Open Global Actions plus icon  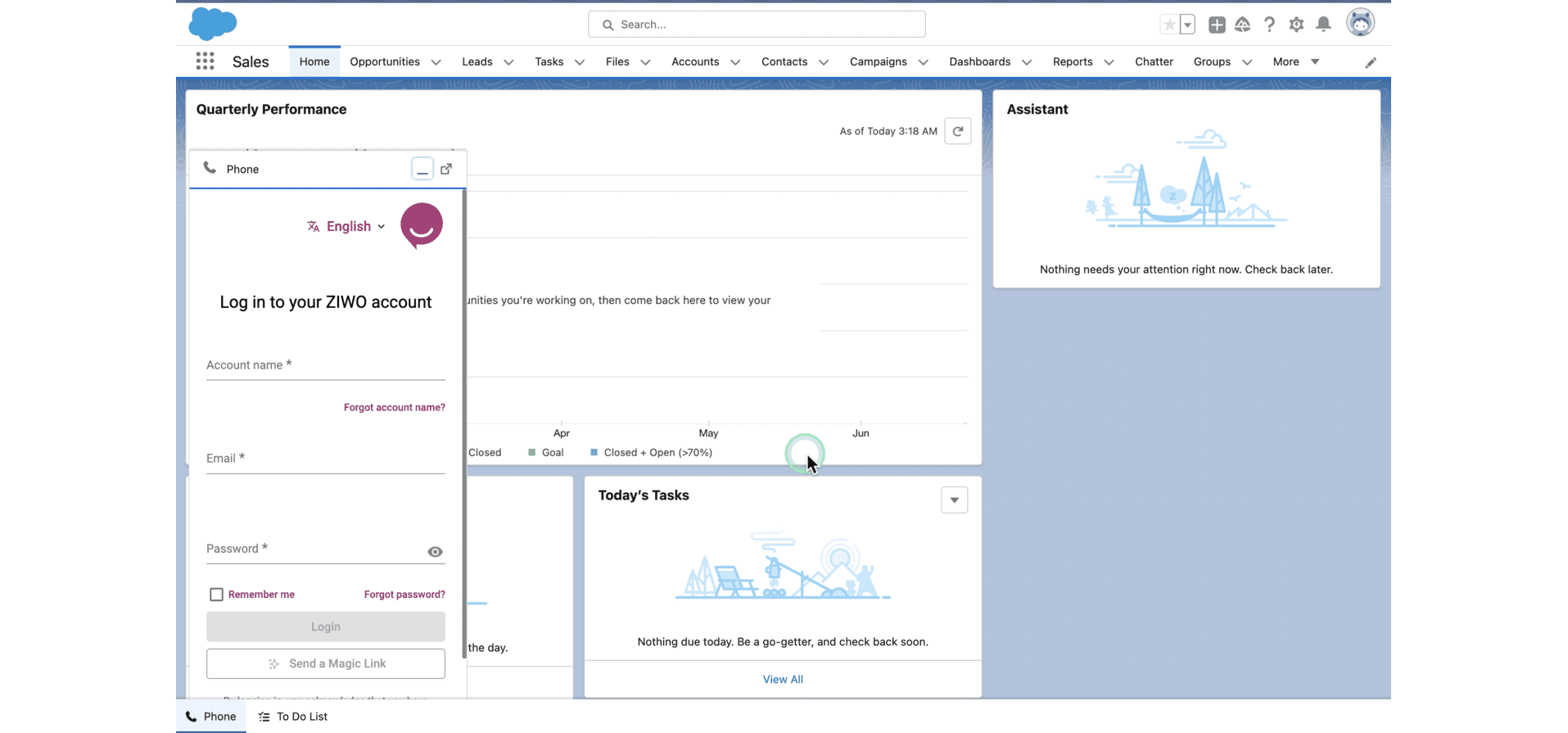click(1217, 25)
